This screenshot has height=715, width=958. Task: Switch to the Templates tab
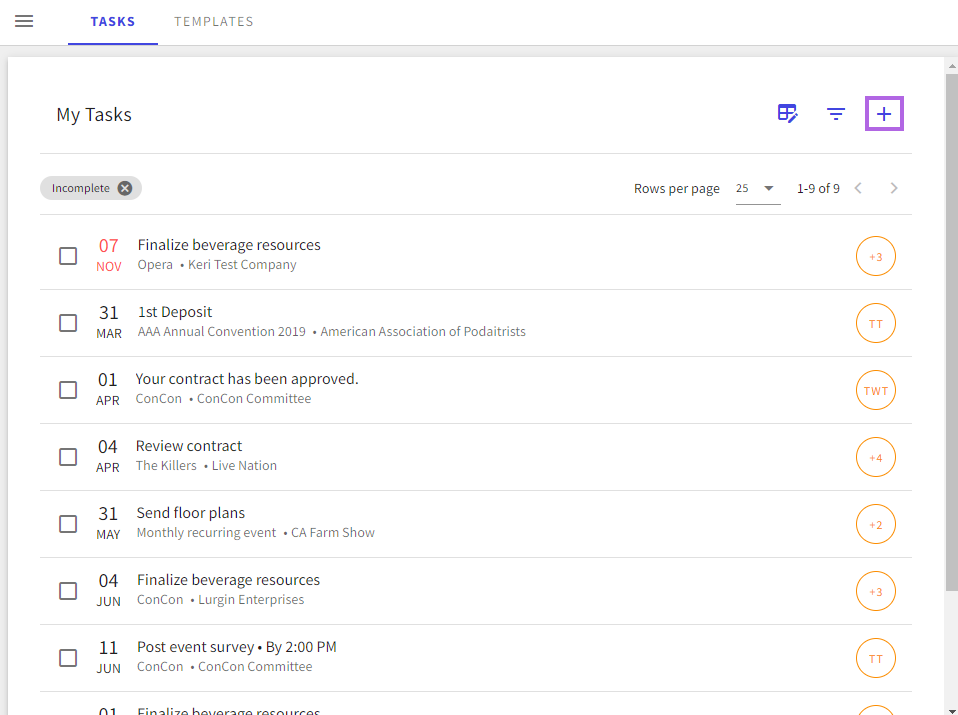point(214,21)
